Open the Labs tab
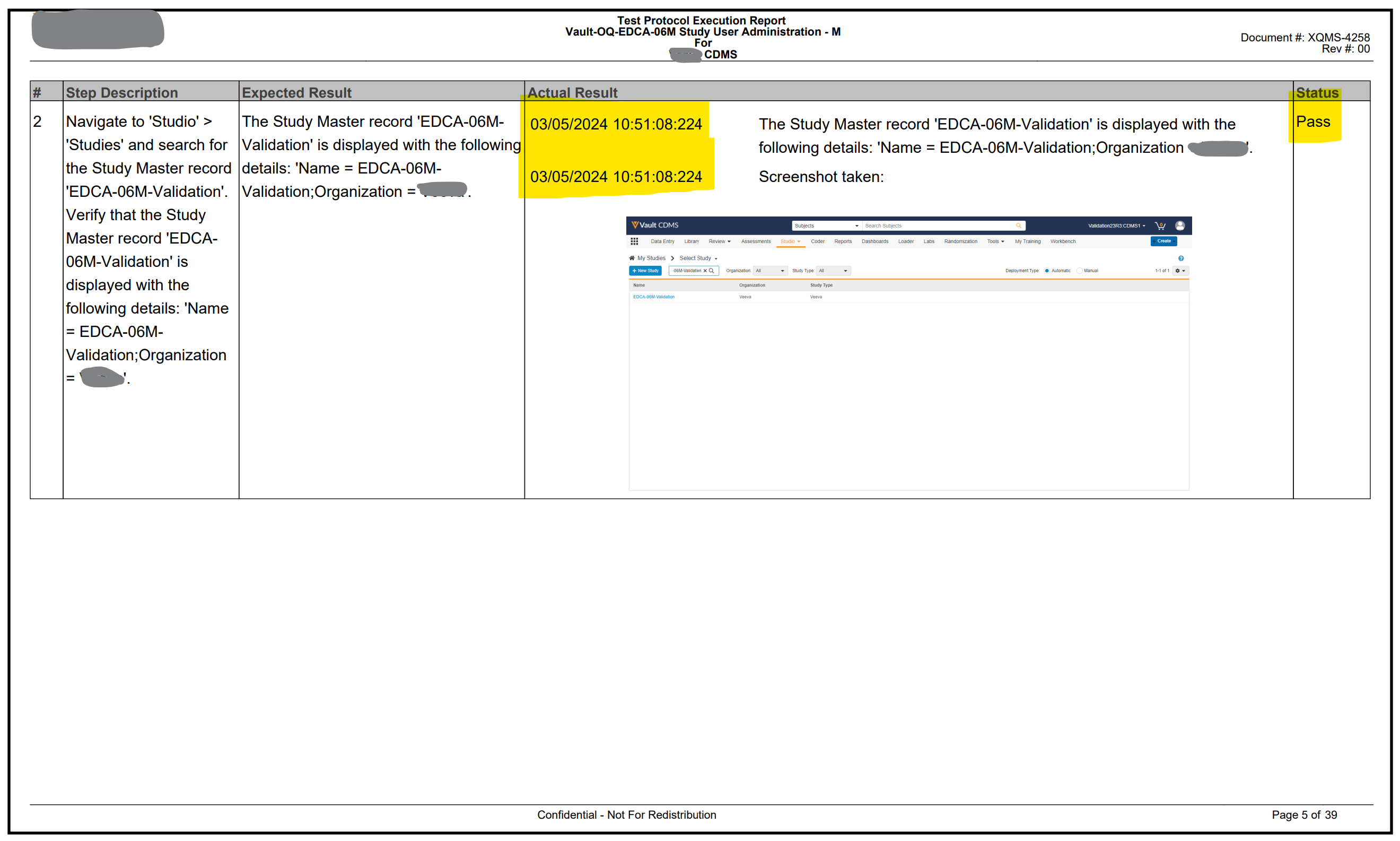The height and width of the screenshot is (841, 1400). 930,241
